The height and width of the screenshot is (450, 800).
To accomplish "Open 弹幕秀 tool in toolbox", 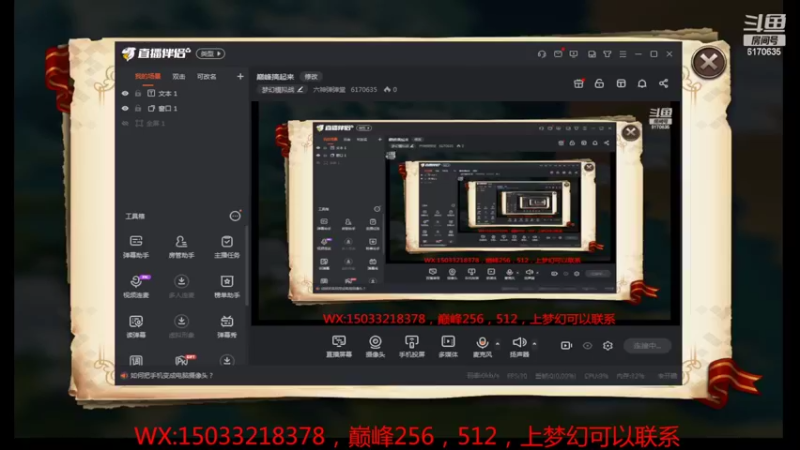I will pyautogui.click(x=227, y=326).
